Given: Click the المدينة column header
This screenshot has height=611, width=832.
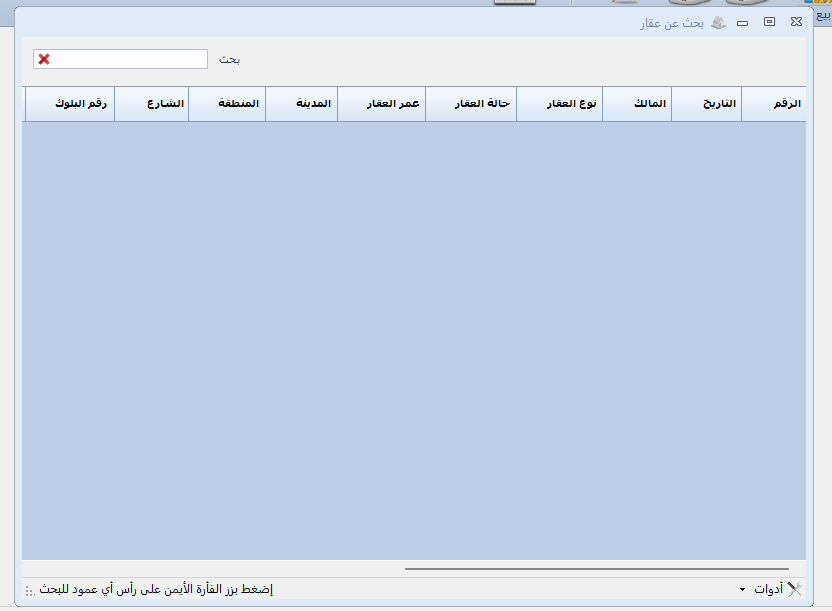Looking at the screenshot, I should coord(301,104).
